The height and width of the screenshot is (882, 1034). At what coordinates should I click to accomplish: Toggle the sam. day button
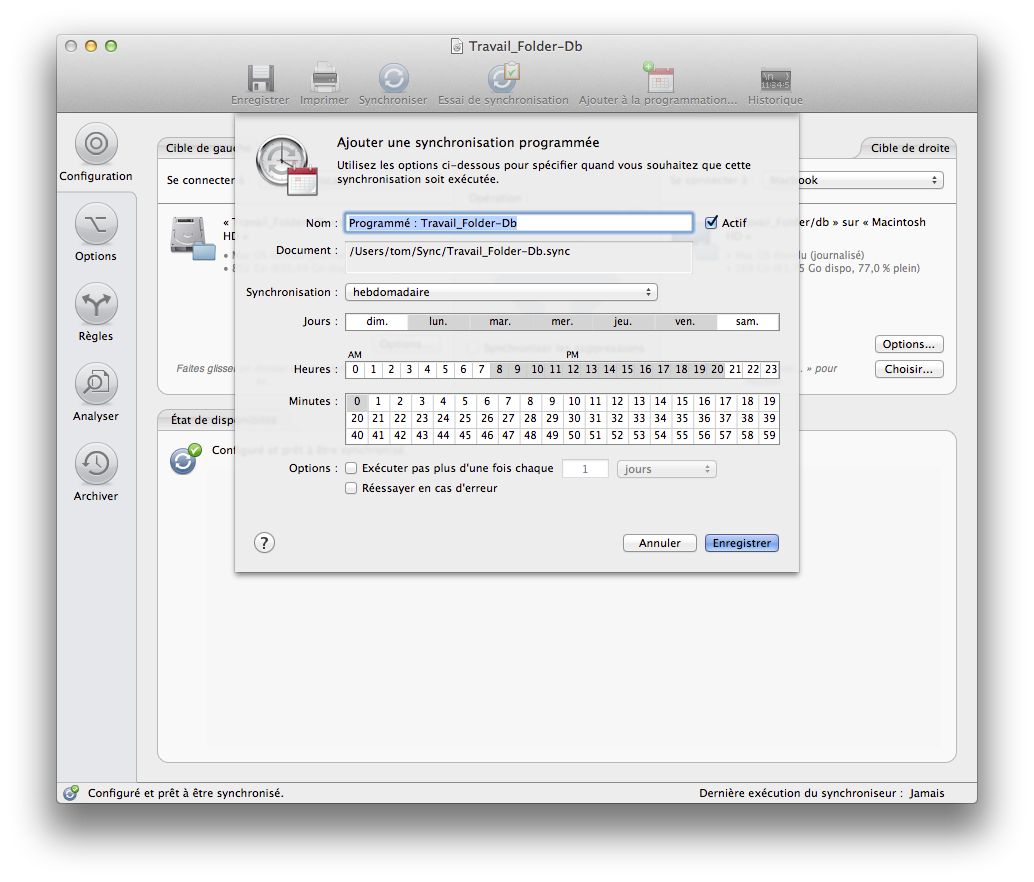point(747,322)
